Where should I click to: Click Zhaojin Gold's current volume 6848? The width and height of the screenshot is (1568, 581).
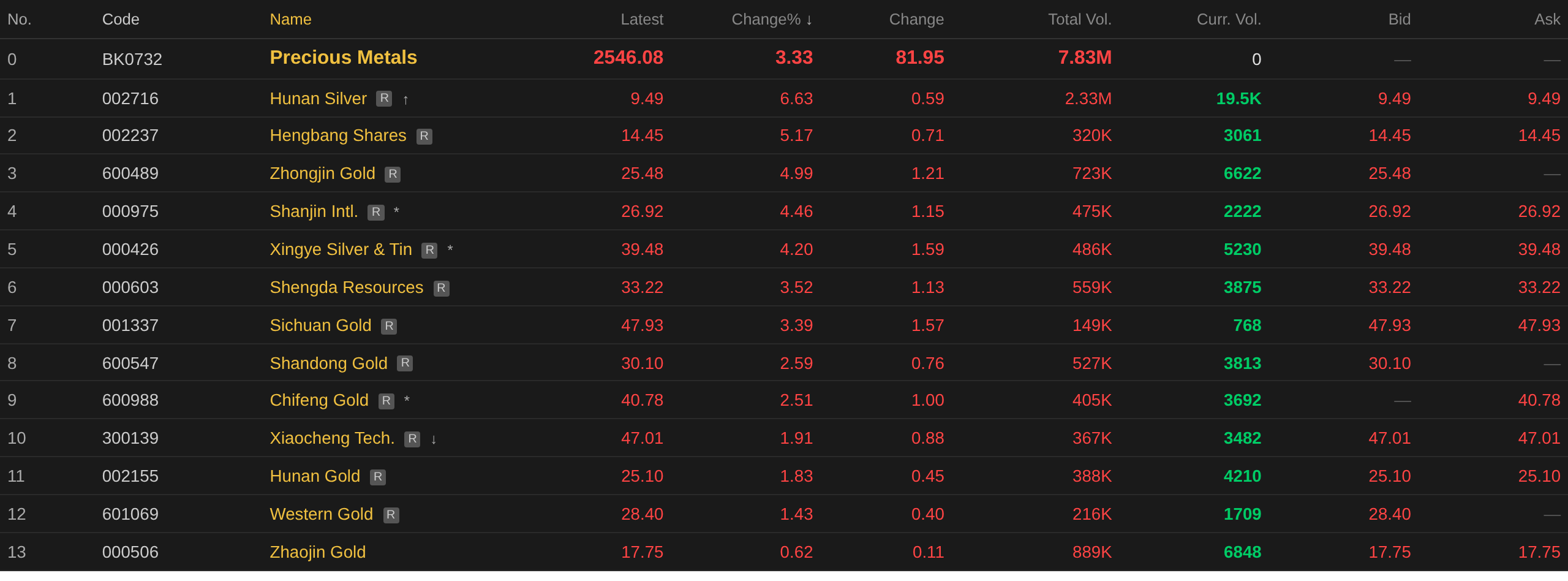1243,552
